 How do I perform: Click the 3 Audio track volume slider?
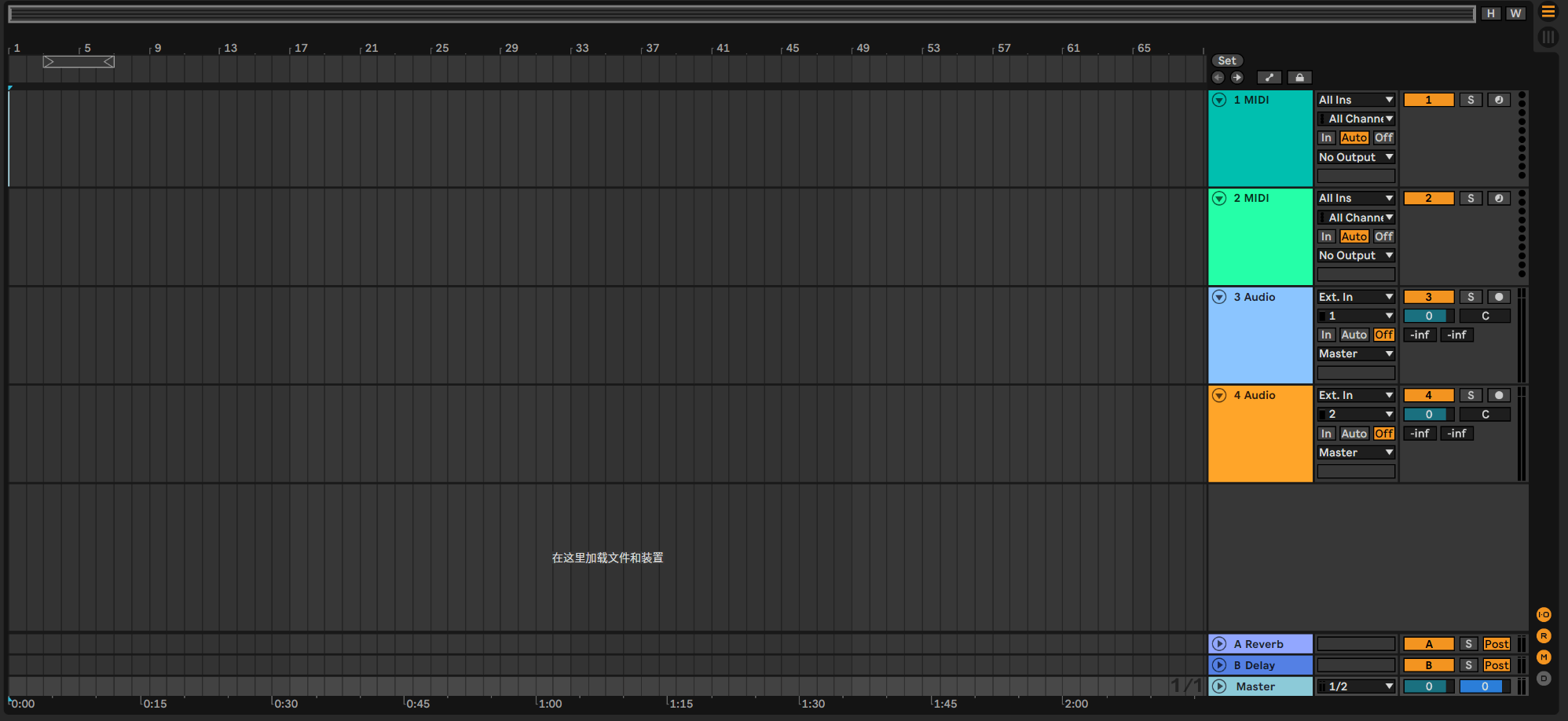point(1428,317)
